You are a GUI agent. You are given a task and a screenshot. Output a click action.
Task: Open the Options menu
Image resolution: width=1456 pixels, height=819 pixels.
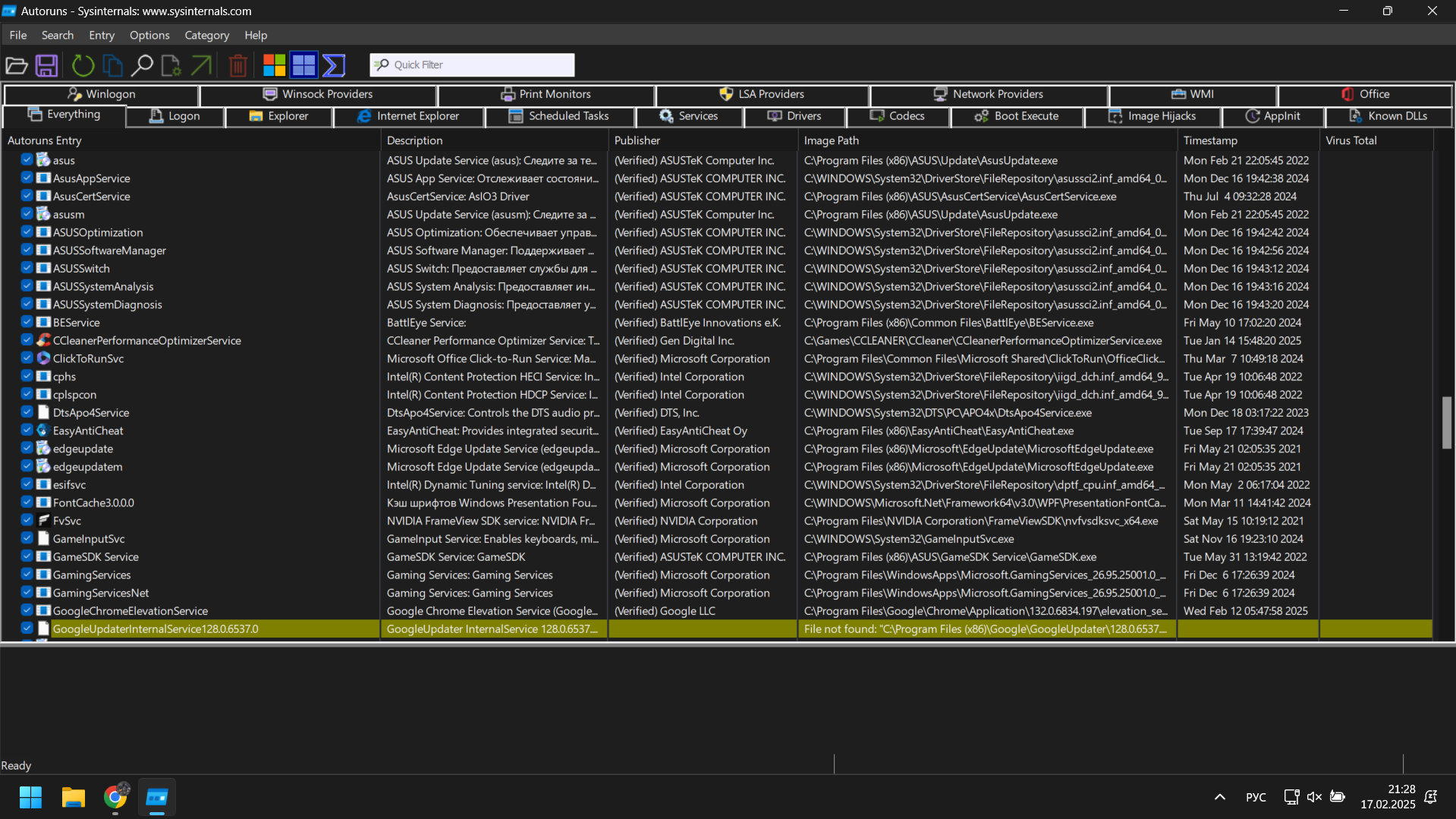[149, 35]
